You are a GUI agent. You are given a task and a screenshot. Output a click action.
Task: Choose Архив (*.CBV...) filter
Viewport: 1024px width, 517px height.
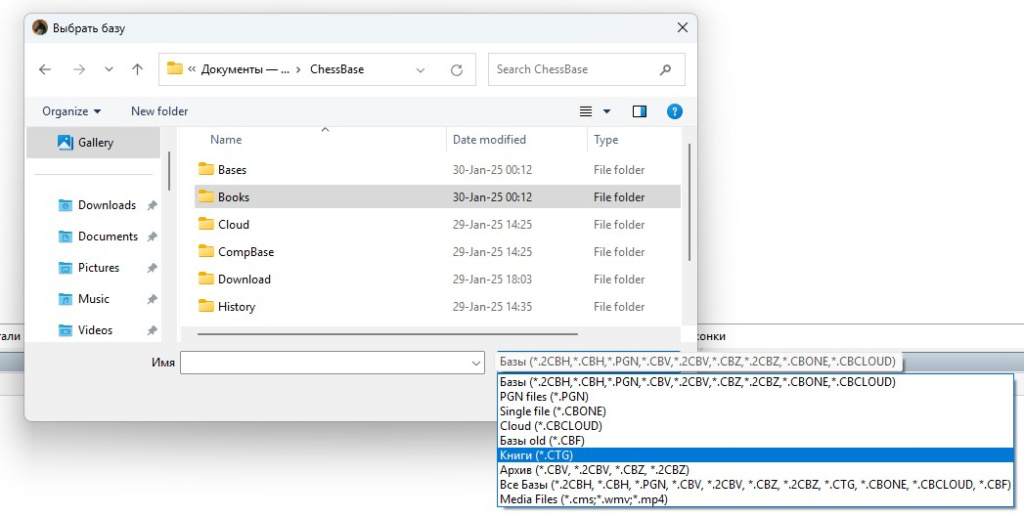click(x=755, y=470)
